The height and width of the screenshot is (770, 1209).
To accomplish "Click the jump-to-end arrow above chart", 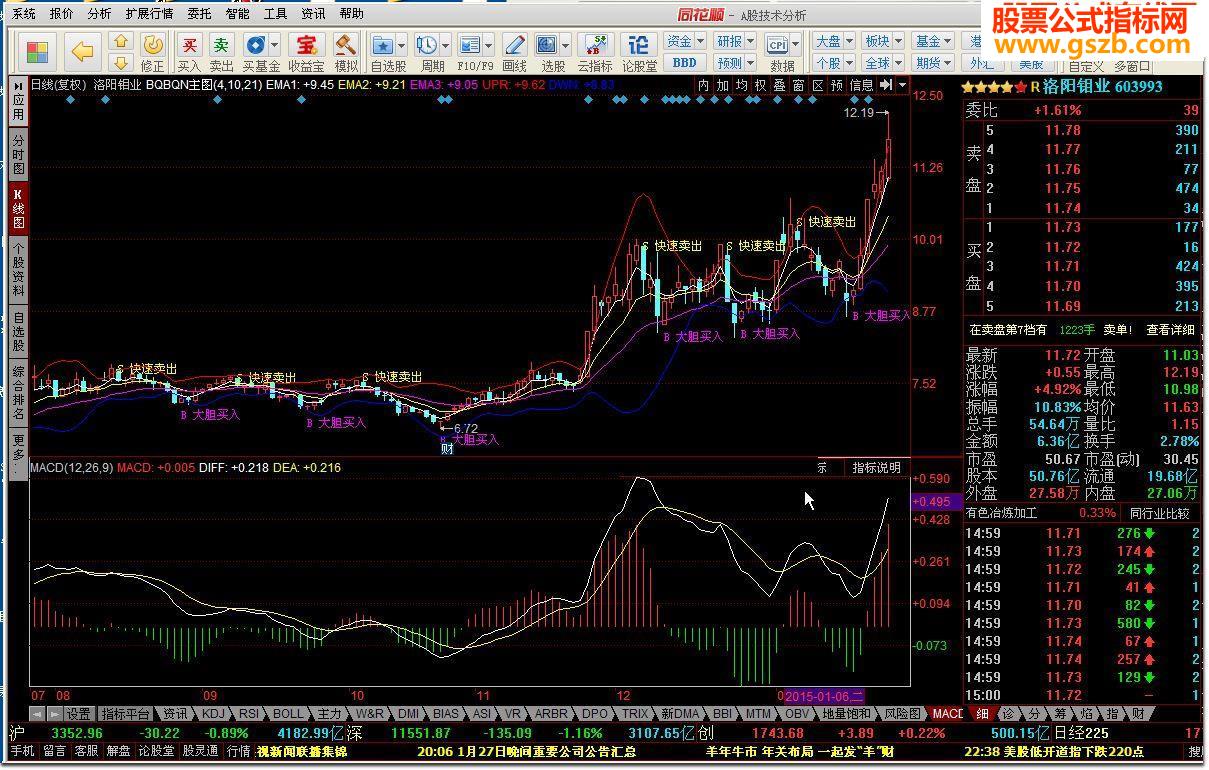I will click(886, 86).
